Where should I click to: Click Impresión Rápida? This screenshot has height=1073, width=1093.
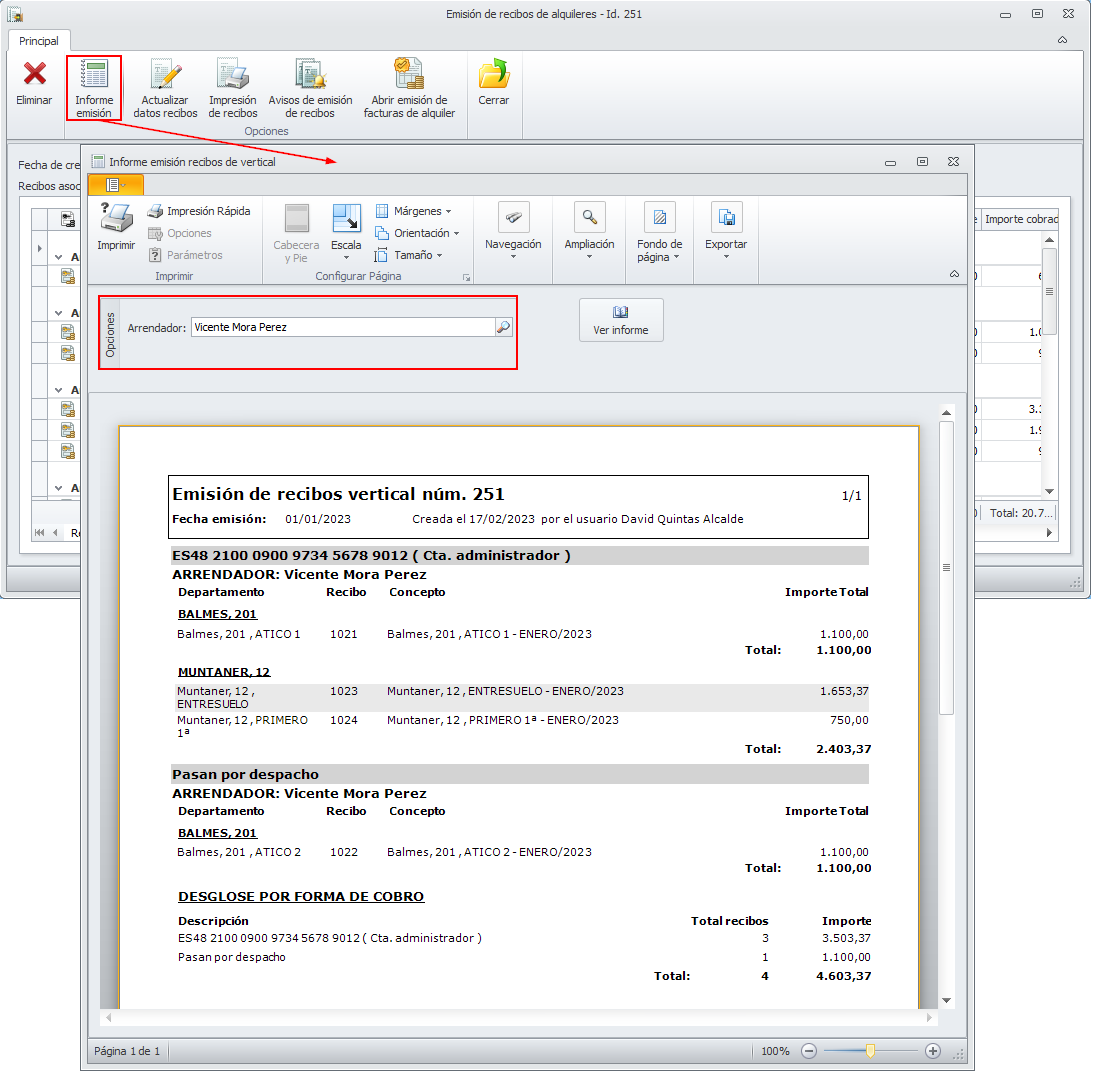pyautogui.click(x=199, y=211)
